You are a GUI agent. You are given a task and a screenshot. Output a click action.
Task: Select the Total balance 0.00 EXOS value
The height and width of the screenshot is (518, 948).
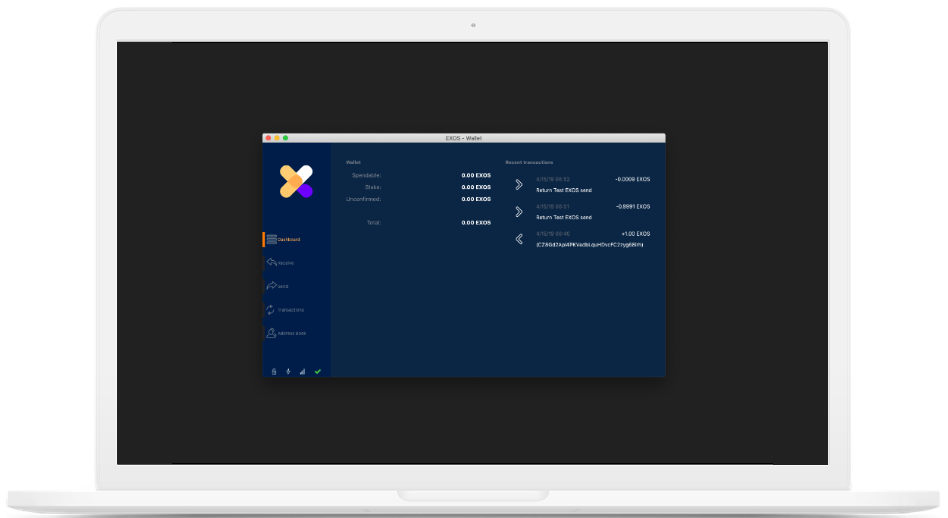coord(476,222)
